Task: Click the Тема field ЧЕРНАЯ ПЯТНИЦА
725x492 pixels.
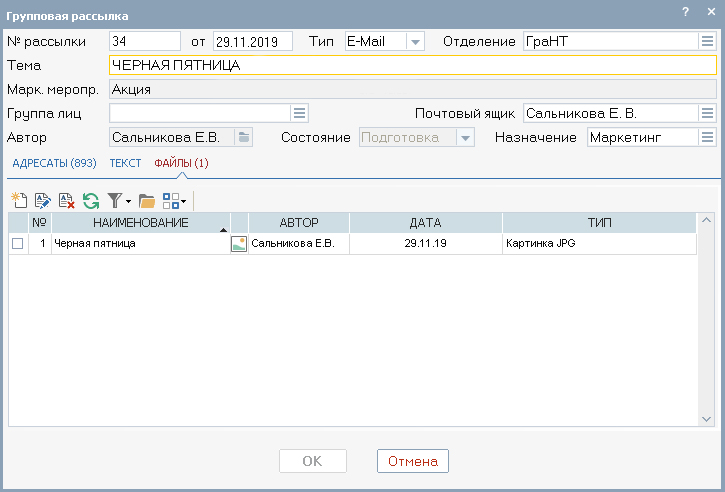Action: click(x=413, y=65)
